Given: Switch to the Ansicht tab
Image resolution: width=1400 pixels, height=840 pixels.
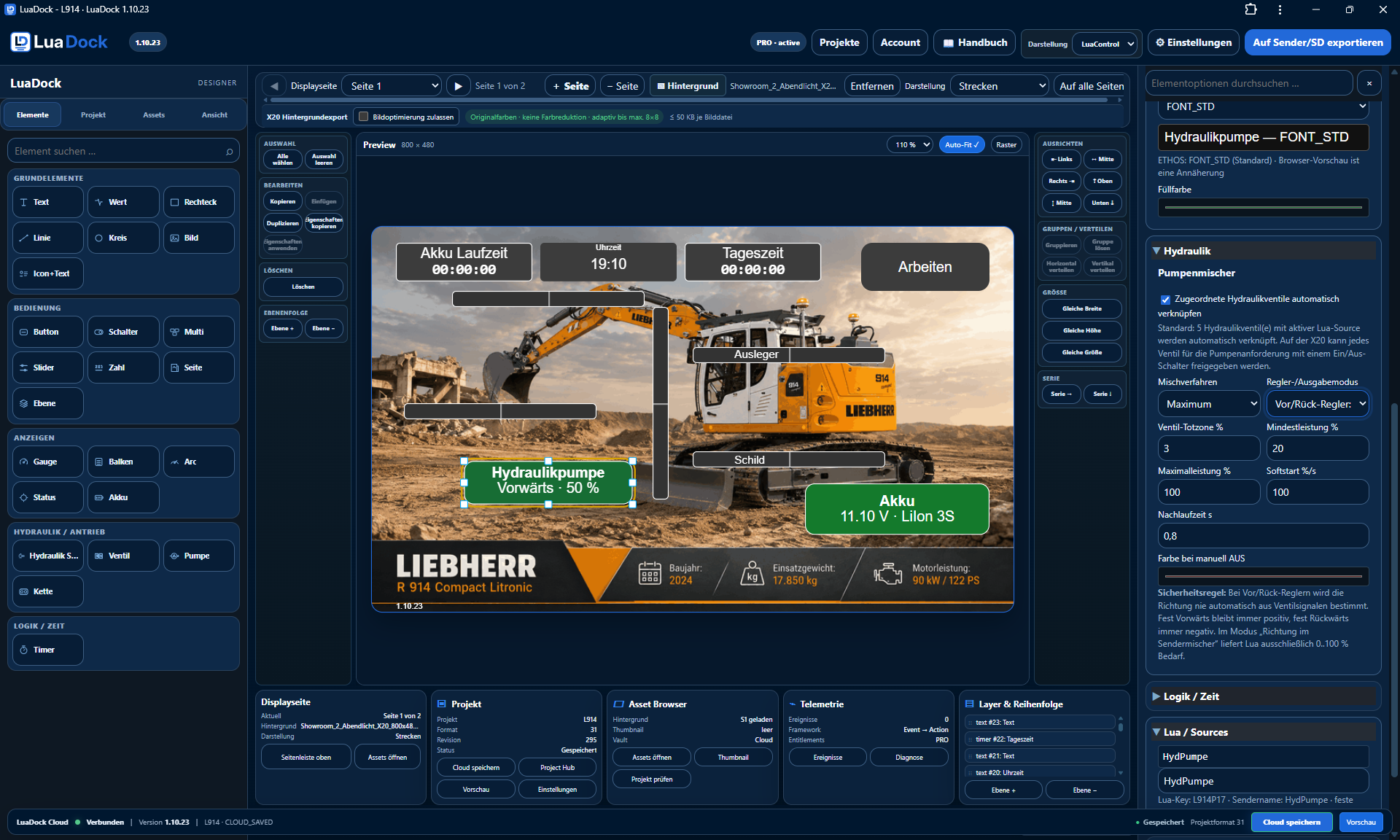Looking at the screenshot, I should pyautogui.click(x=214, y=115).
